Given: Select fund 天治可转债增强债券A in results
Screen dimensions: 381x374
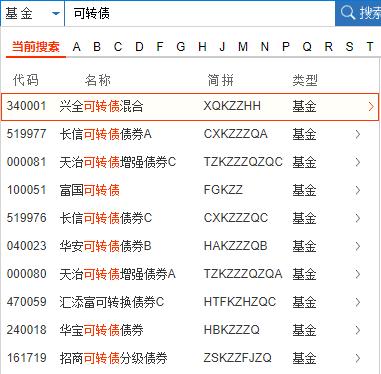Looking at the screenshot, I should (x=190, y=274).
